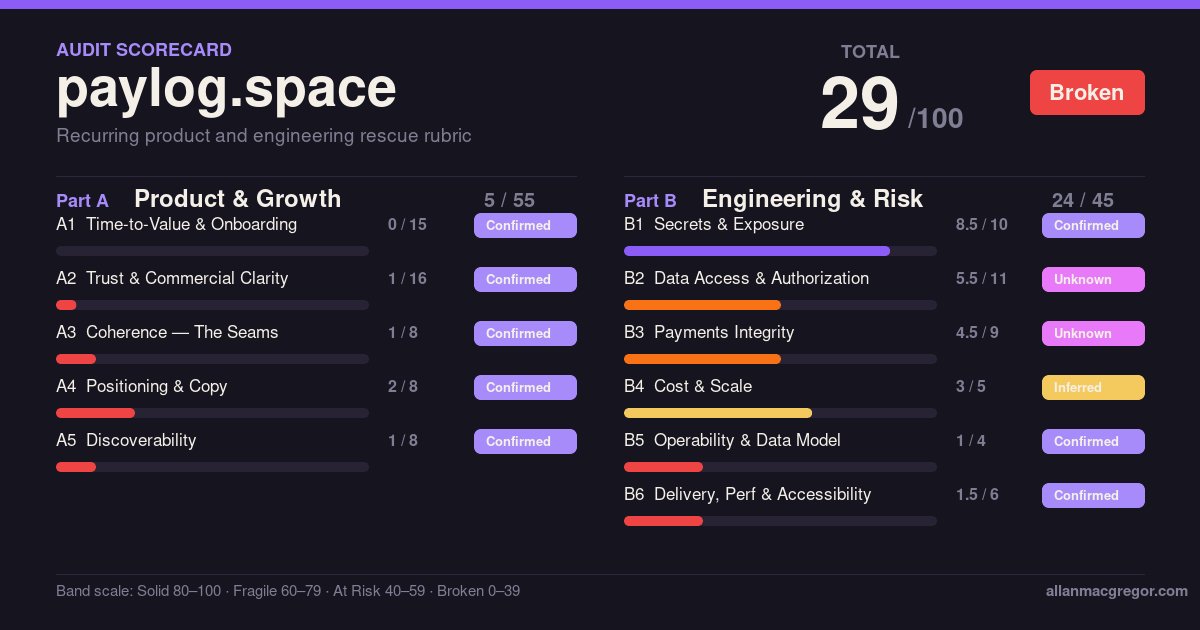This screenshot has height=630, width=1200.
Task: Click the Product & Growth section heading
Action: pyautogui.click(x=238, y=199)
